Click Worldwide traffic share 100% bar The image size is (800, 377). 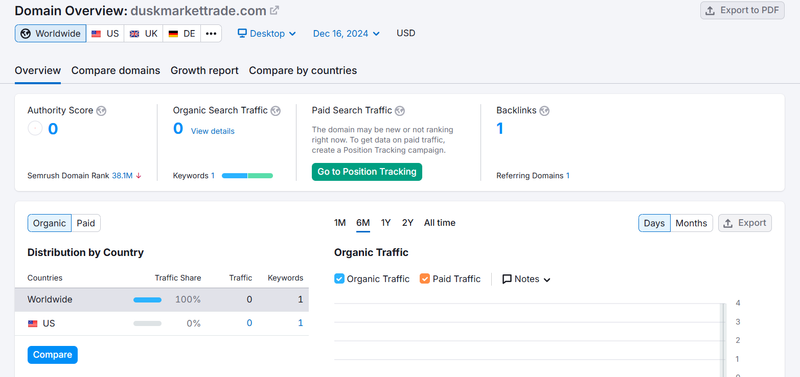pyautogui.click(x=147, y=300)
